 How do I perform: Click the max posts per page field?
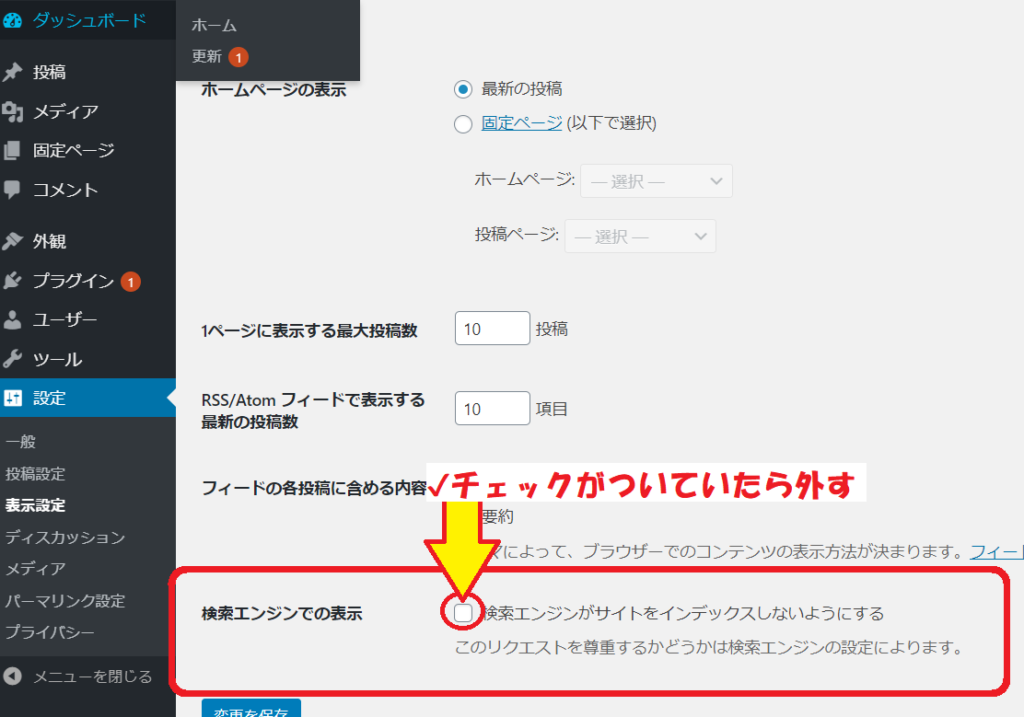point(492,329)
